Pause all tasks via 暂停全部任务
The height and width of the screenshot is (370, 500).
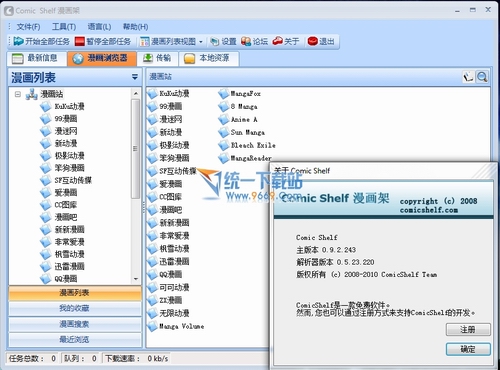pyautogui.click(x=103, y=41)
